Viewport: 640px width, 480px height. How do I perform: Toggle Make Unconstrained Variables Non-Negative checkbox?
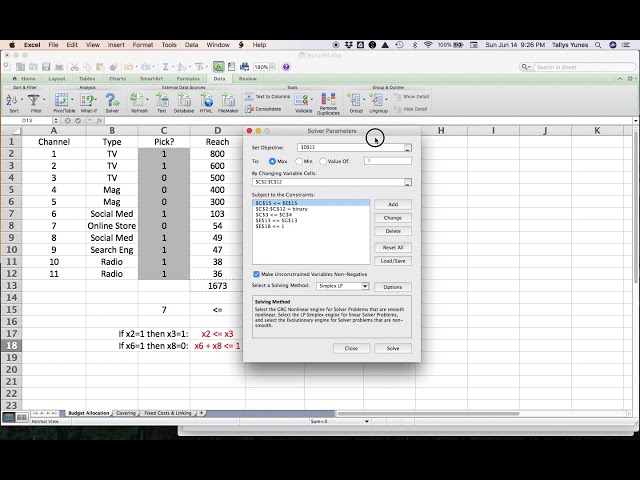click(256, 274)
